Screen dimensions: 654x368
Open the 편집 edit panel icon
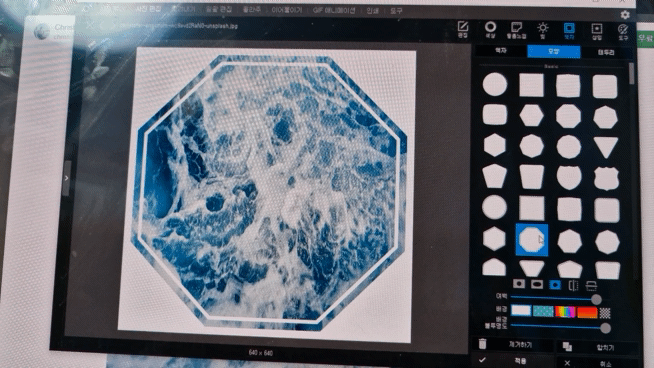click(x=463, y=29)
